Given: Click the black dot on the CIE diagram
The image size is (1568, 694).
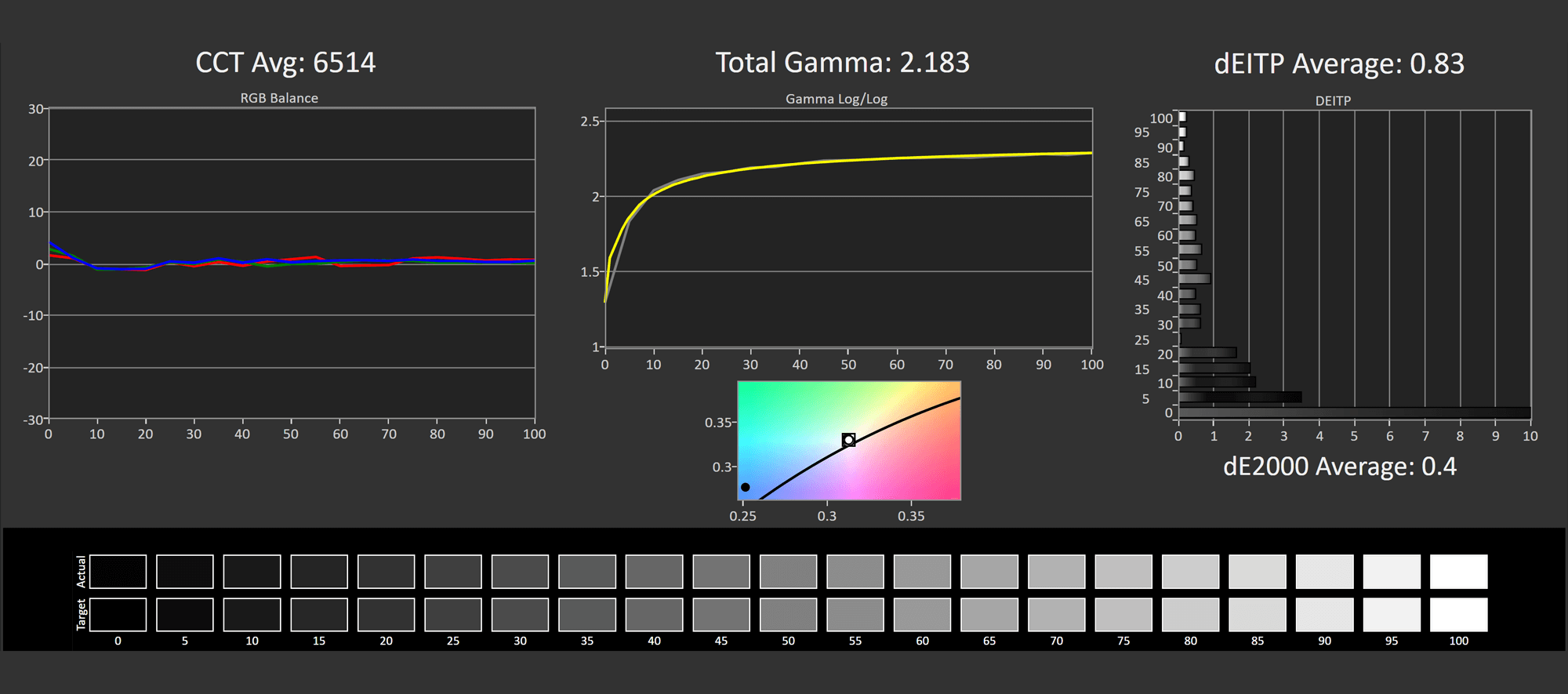Looking at the screenshot, I should point(746,487).
